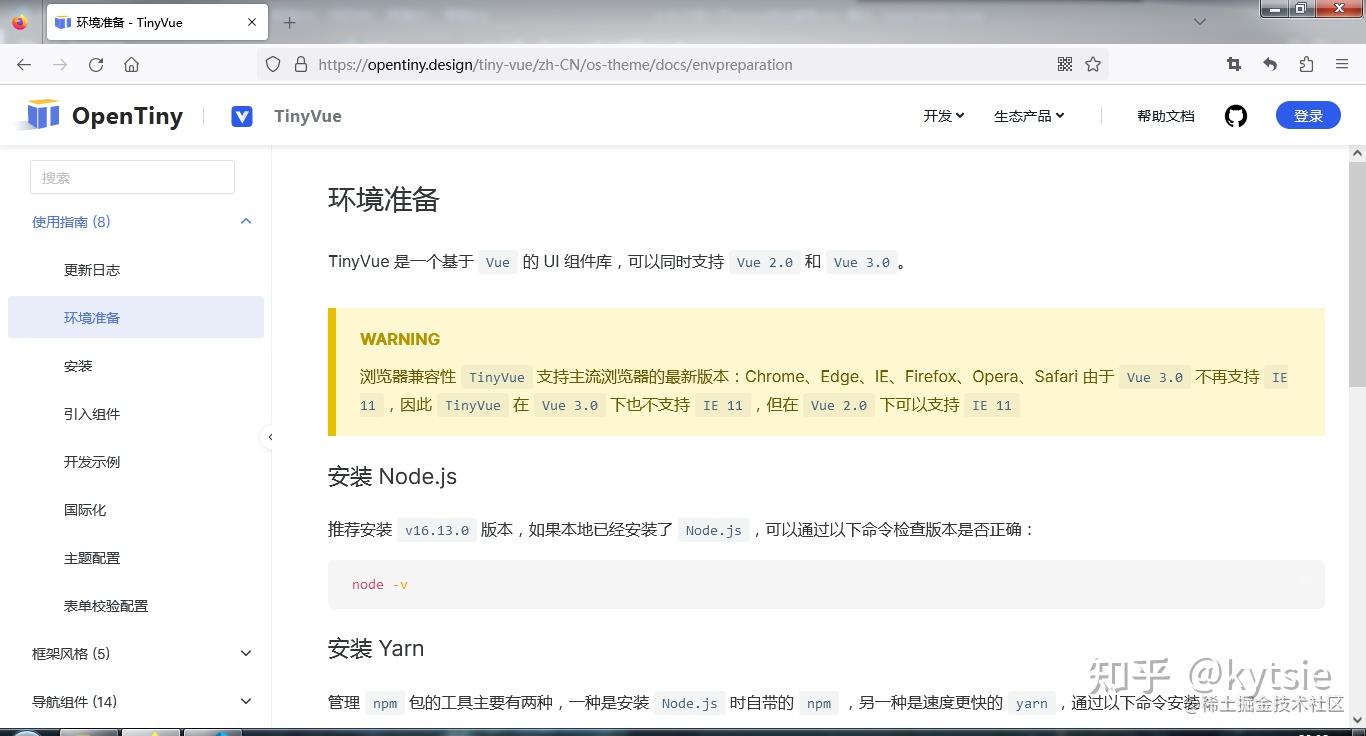Click the 登录 button

point(1308,116)
